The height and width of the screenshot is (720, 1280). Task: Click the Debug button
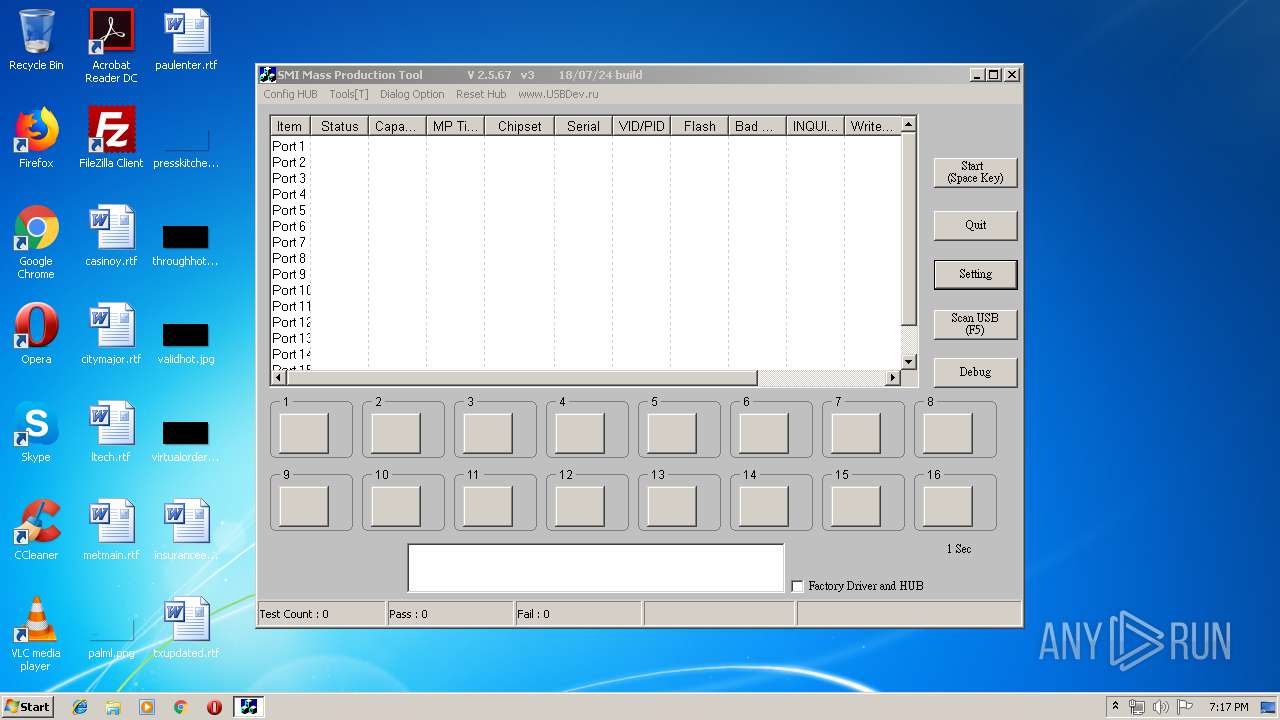pos(975,372)
